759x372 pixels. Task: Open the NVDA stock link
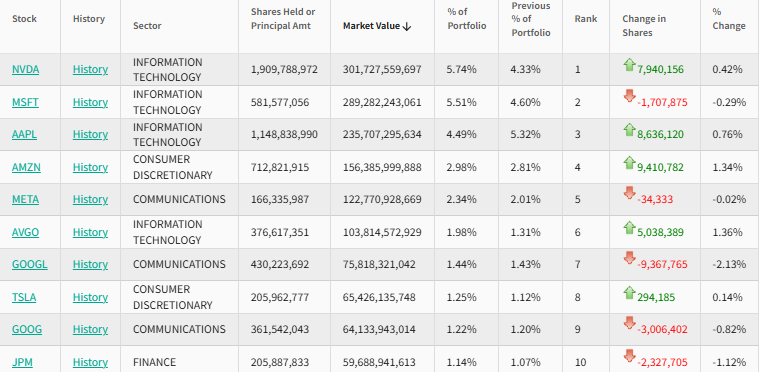26,69
